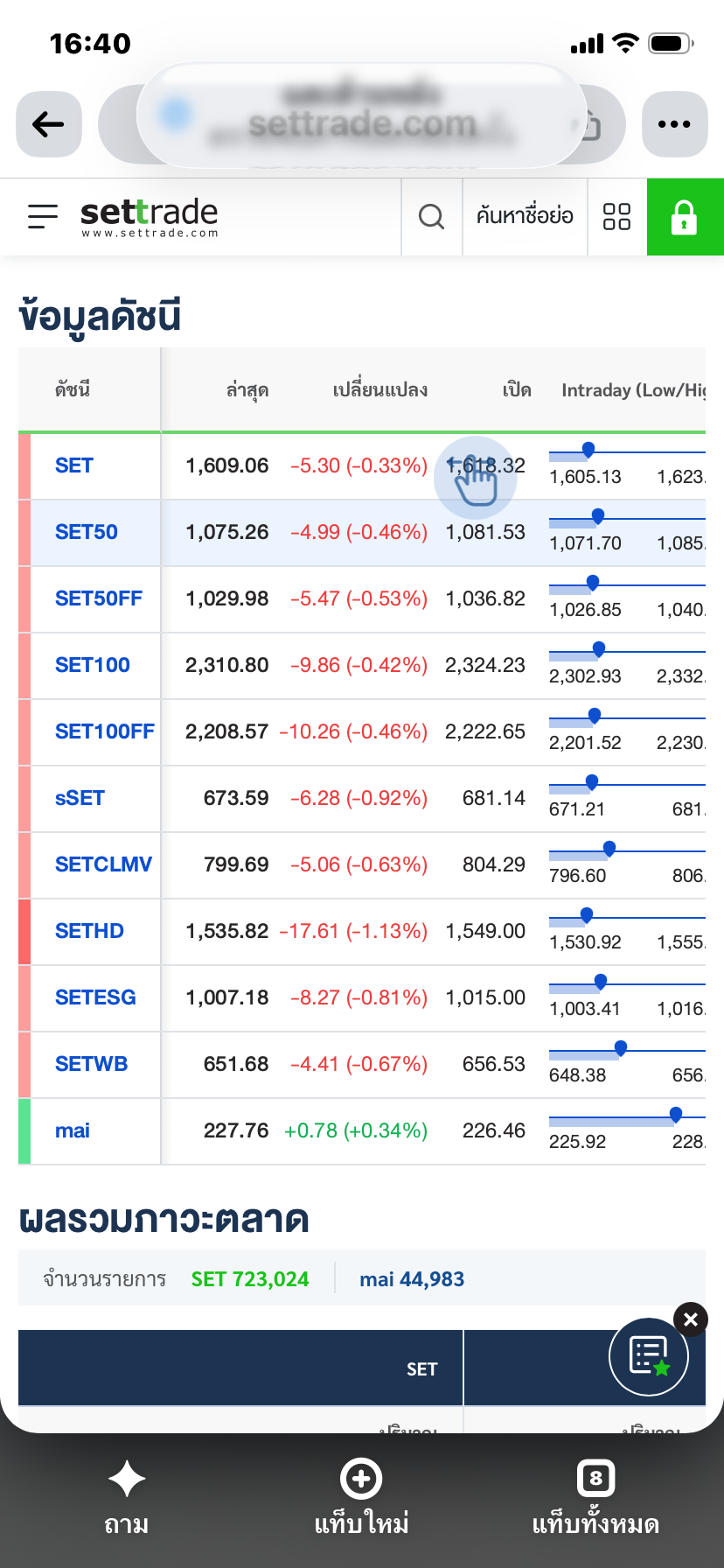The height and width of the screenshot is (1568, 724).
Task: Click the ค้นหาชื่อย่อ search field
Action: [x=525, y=216]
